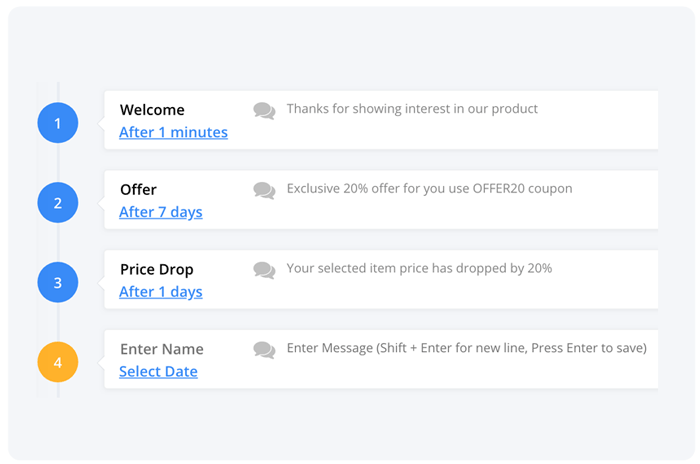
Task: Click the chat bubble icon in Price Drop row
Action: click(264, 270)
